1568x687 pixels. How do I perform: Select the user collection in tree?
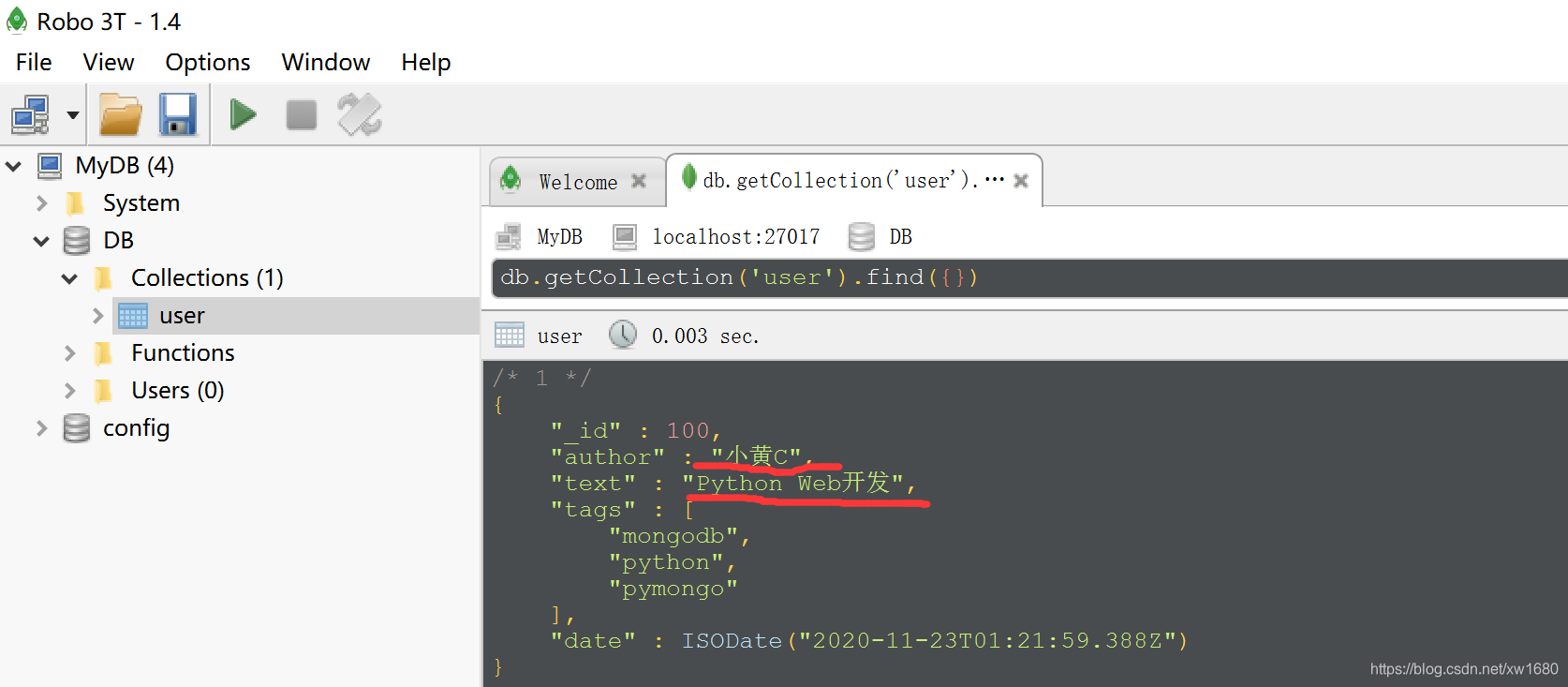coord(182,316)
